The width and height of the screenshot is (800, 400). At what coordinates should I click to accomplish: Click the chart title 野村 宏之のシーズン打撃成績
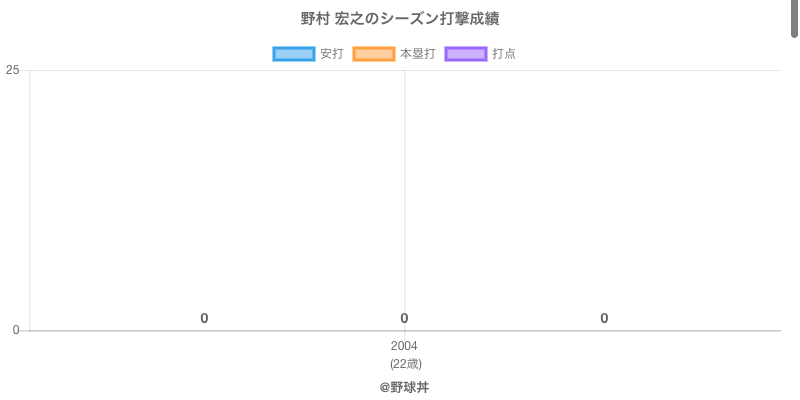click(400, 19)
